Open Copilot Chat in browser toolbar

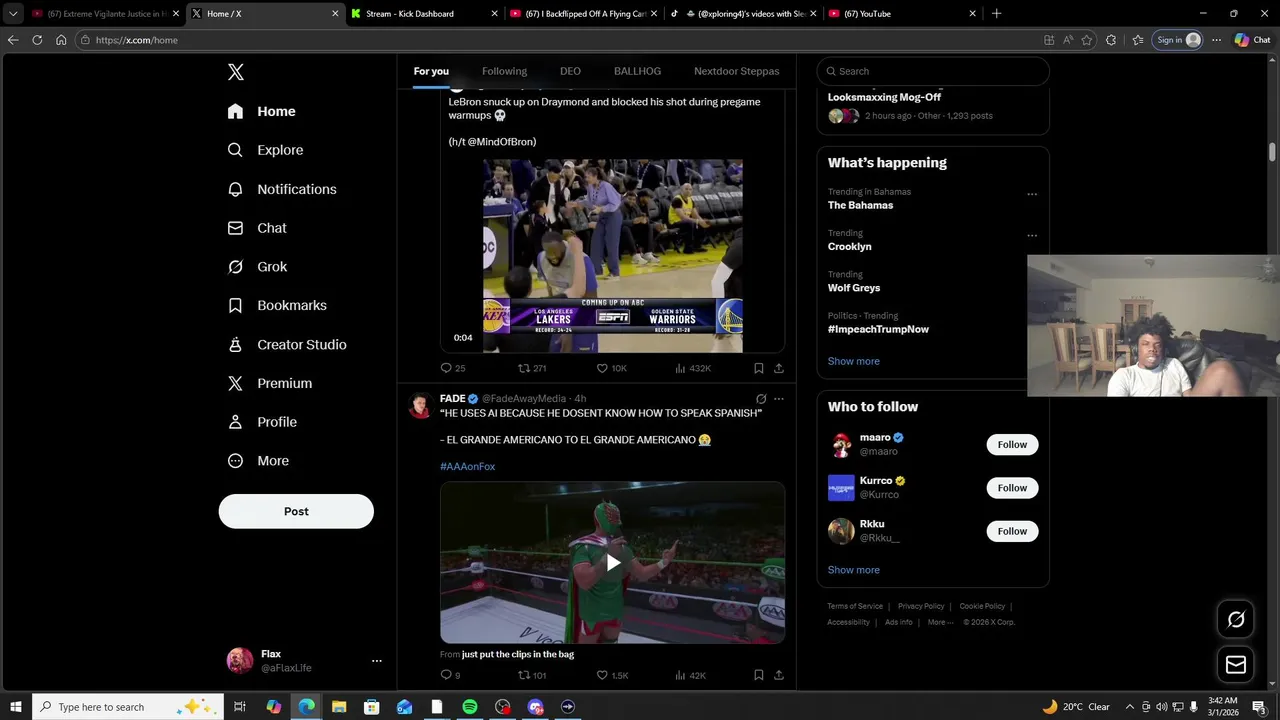coord(1252,40)
